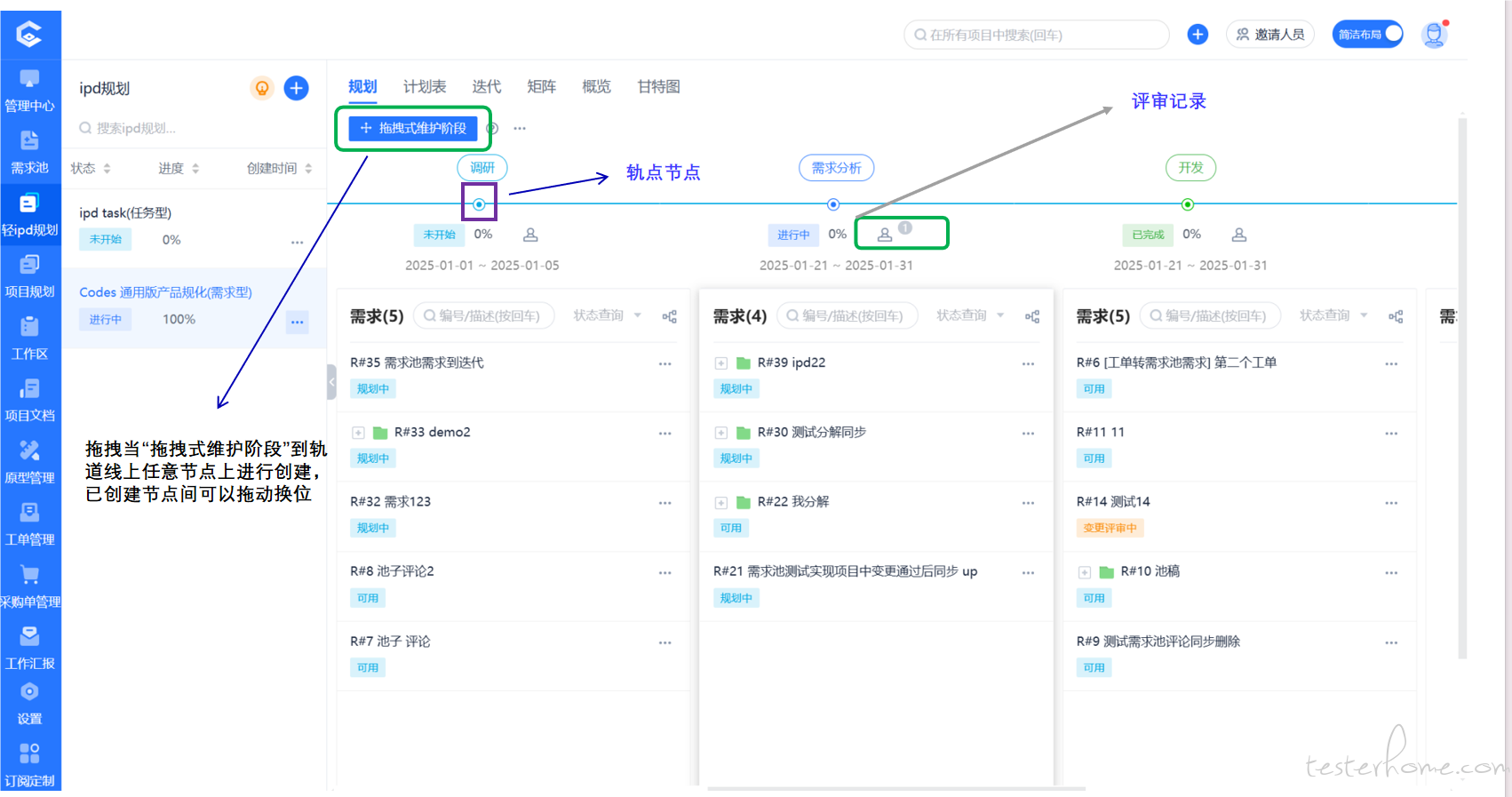Click the global blue add button in header
Viewport: 1512px width, 797px height.
[1198, 35]
